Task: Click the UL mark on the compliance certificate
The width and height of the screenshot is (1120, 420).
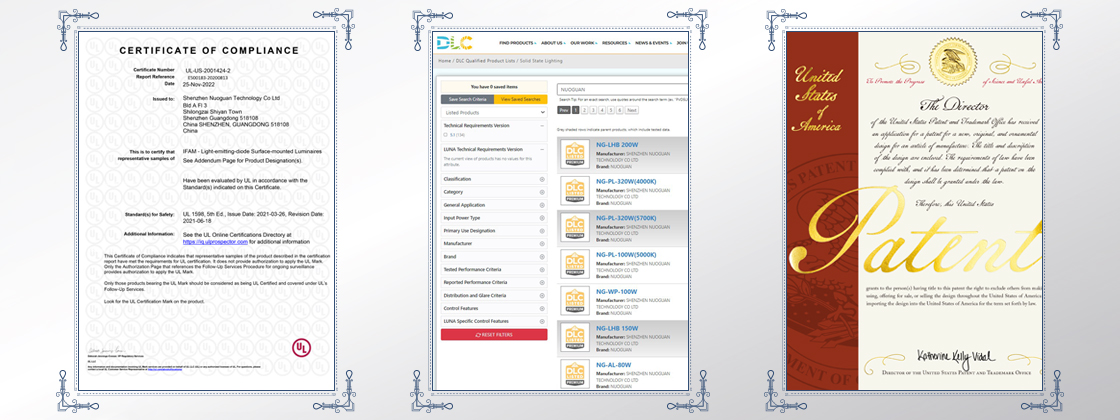Action: coord(301,348)
